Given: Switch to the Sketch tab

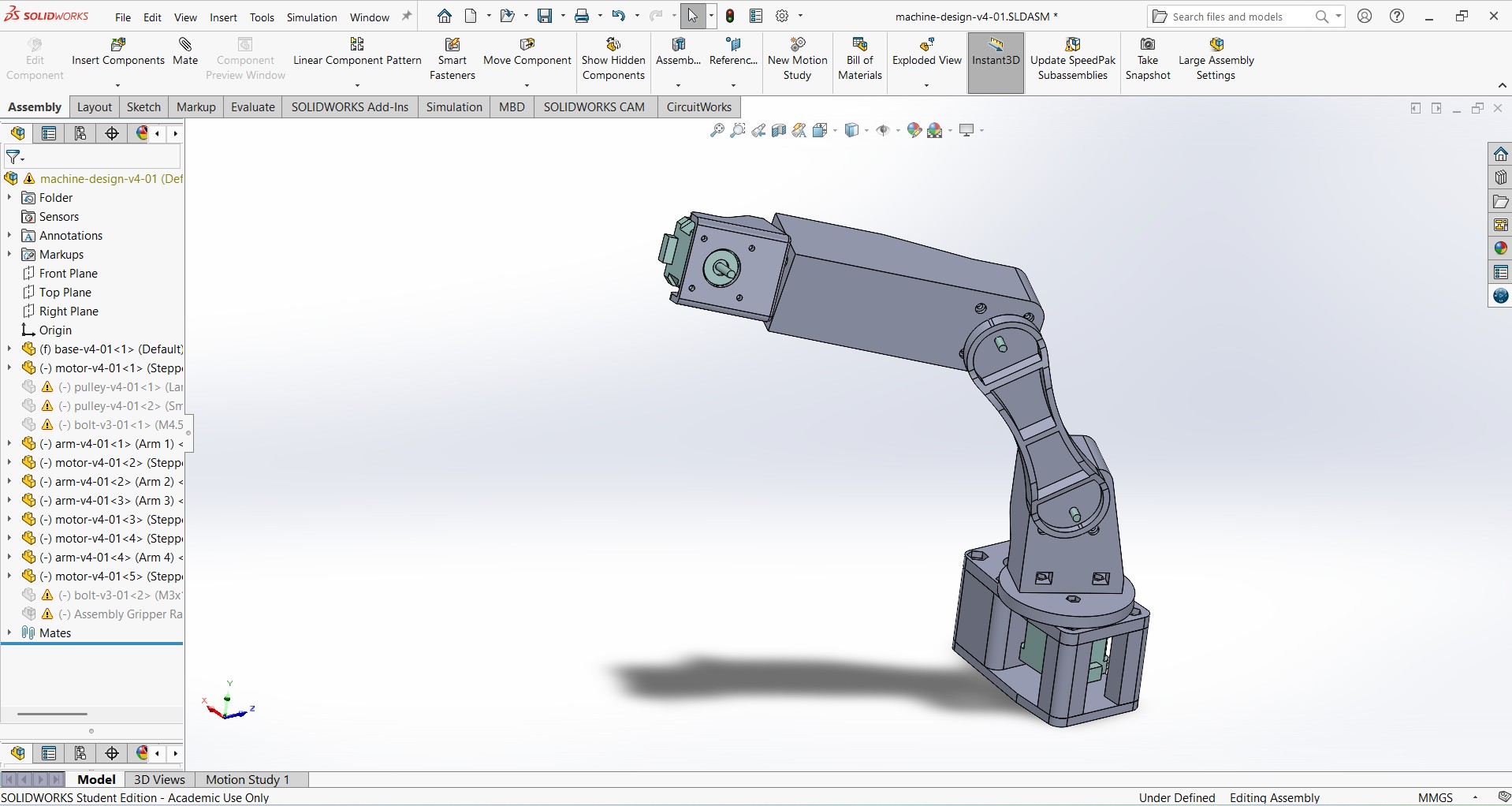Looking at the screenshot, I should pyautogui.click(x=143, y=107).
